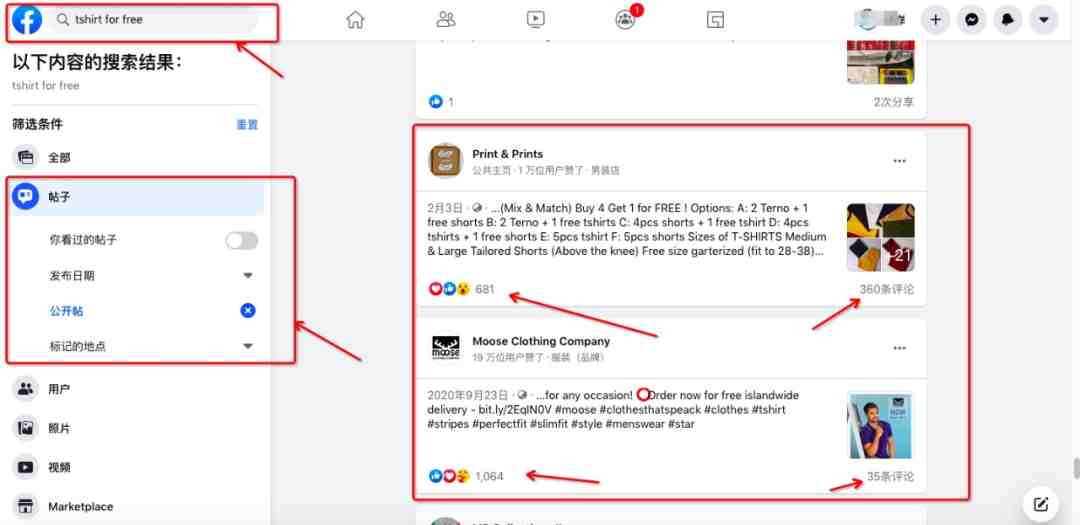Open the Groups icon with notification badge
The height and width of the screenshot is (525, 1080).
pyautogui.click(x=625, y=20)
